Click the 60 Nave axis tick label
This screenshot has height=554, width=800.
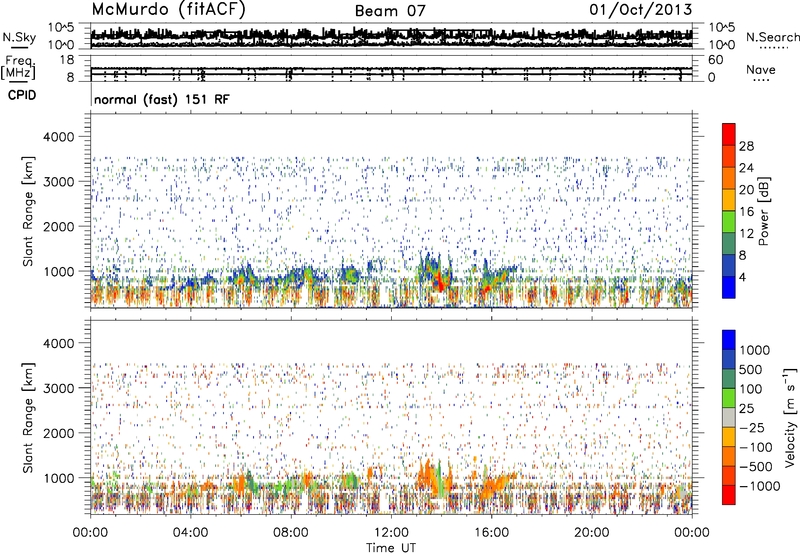click(x=715, y=60)
